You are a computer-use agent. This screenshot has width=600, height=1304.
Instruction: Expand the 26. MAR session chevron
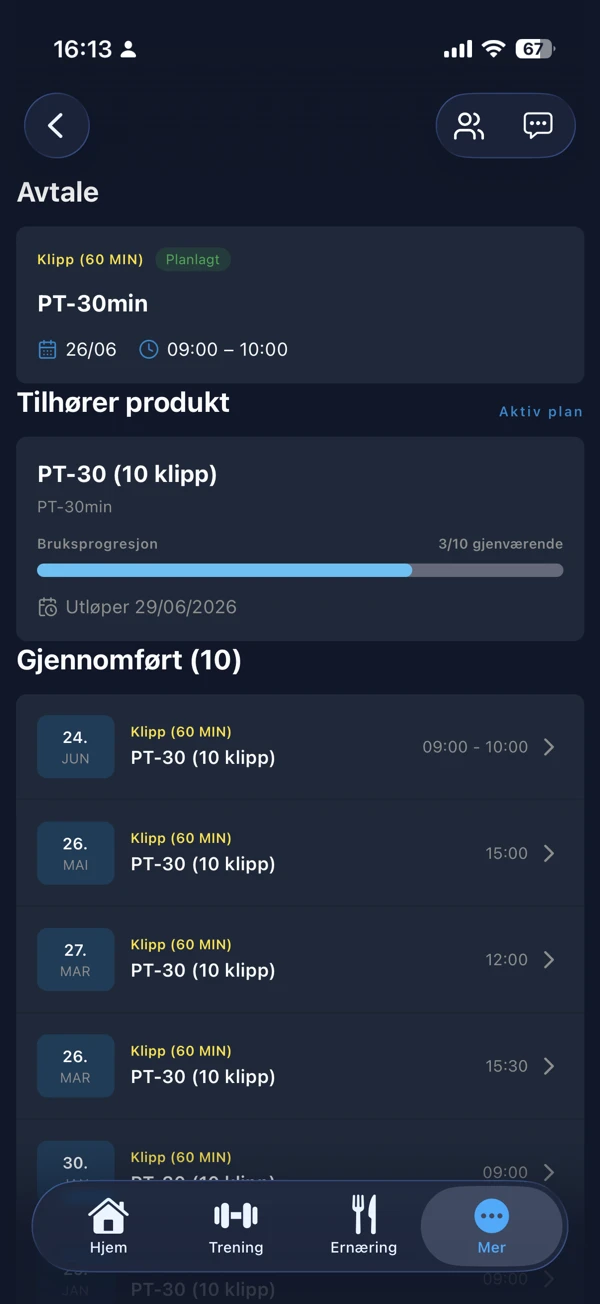coord(549,1066)
